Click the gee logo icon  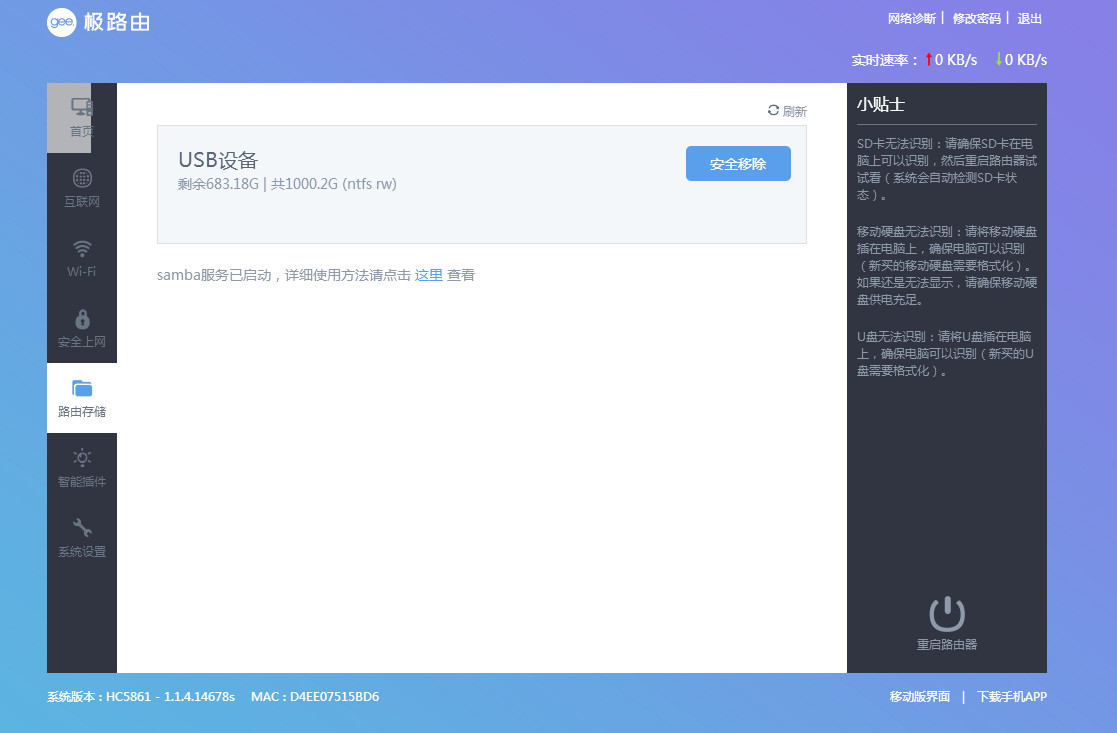tap(61, 22)
